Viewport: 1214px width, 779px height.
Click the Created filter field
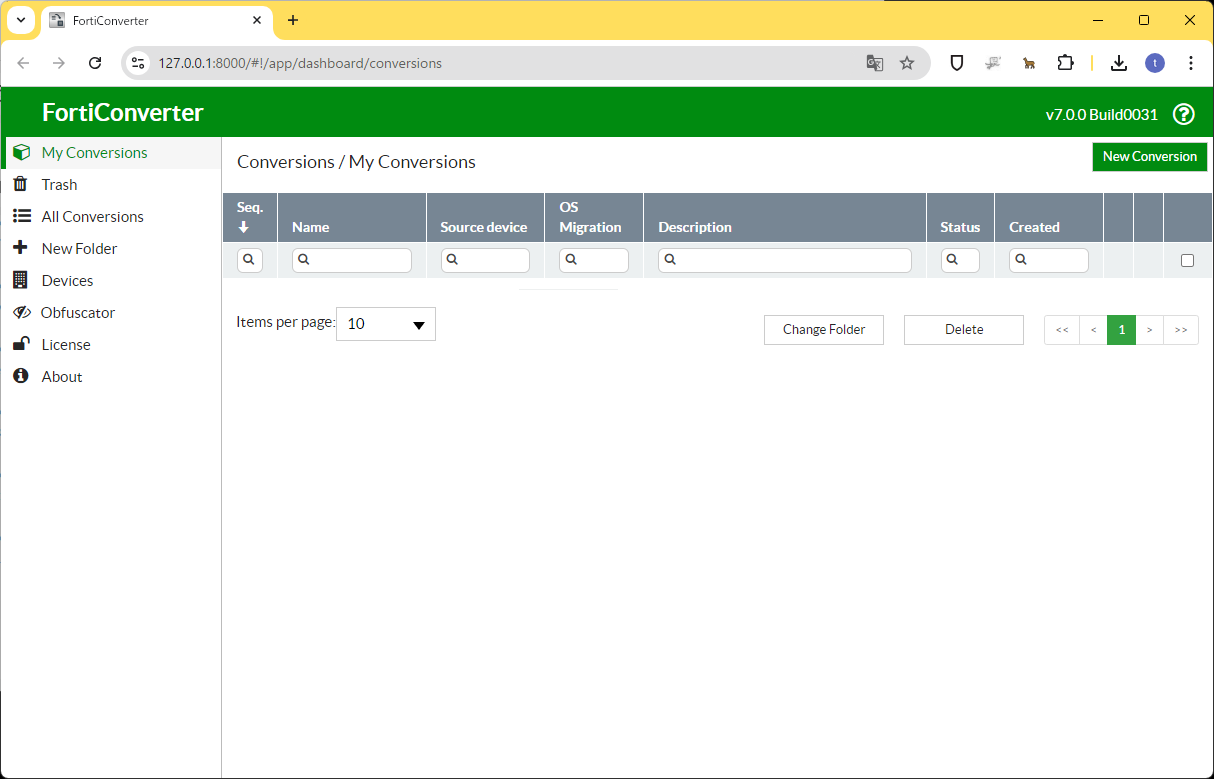tap(1049, 260)
